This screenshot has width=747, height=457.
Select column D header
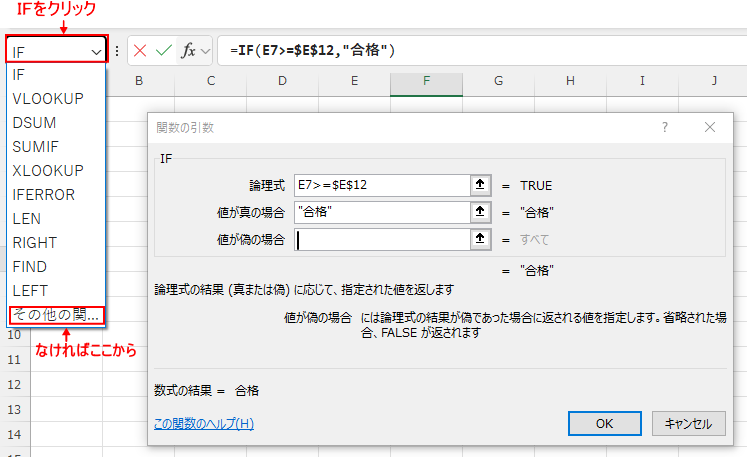[283, 81]
